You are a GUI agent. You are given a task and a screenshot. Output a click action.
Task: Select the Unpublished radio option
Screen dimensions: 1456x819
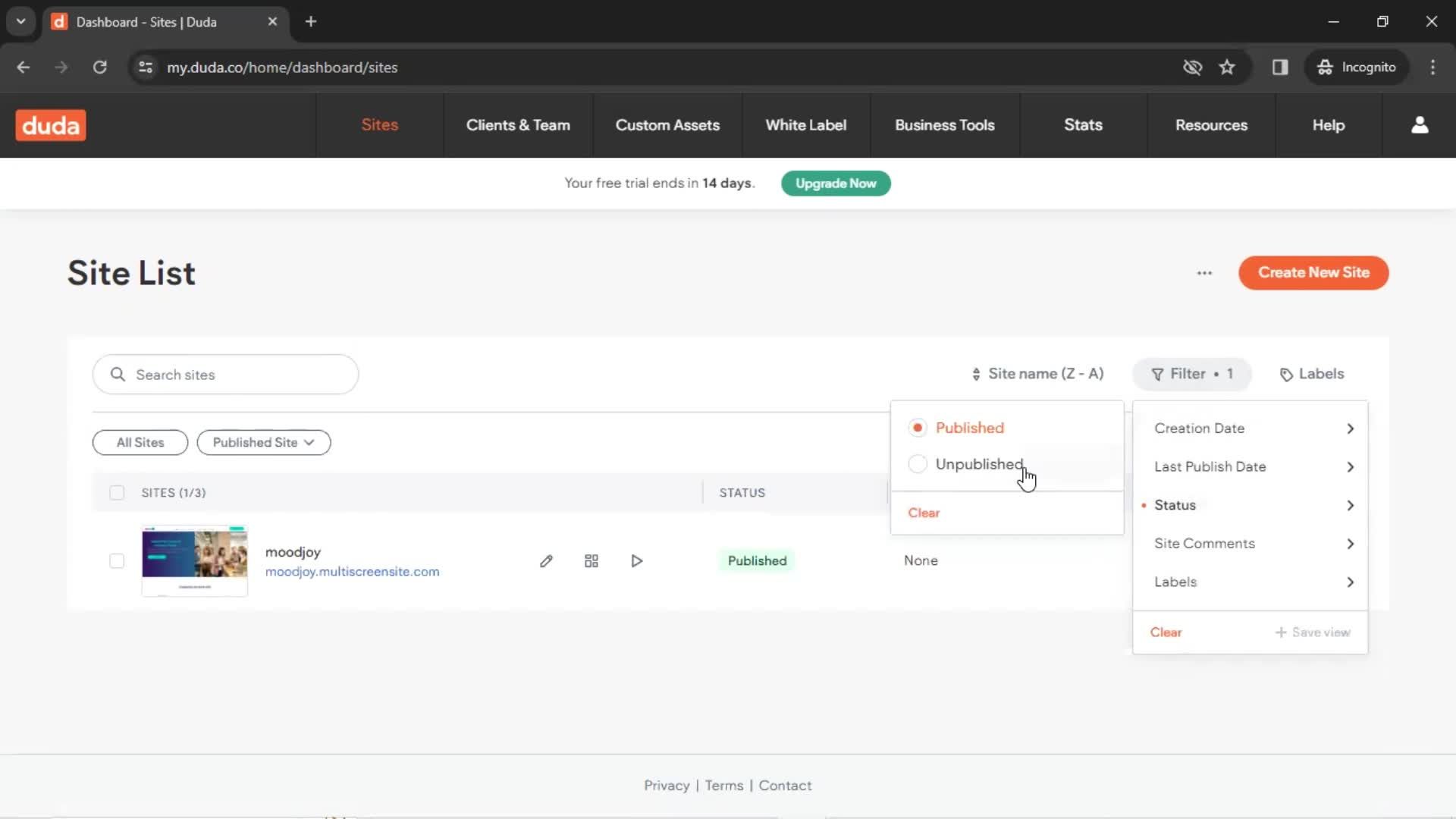[x=918, y=464]
